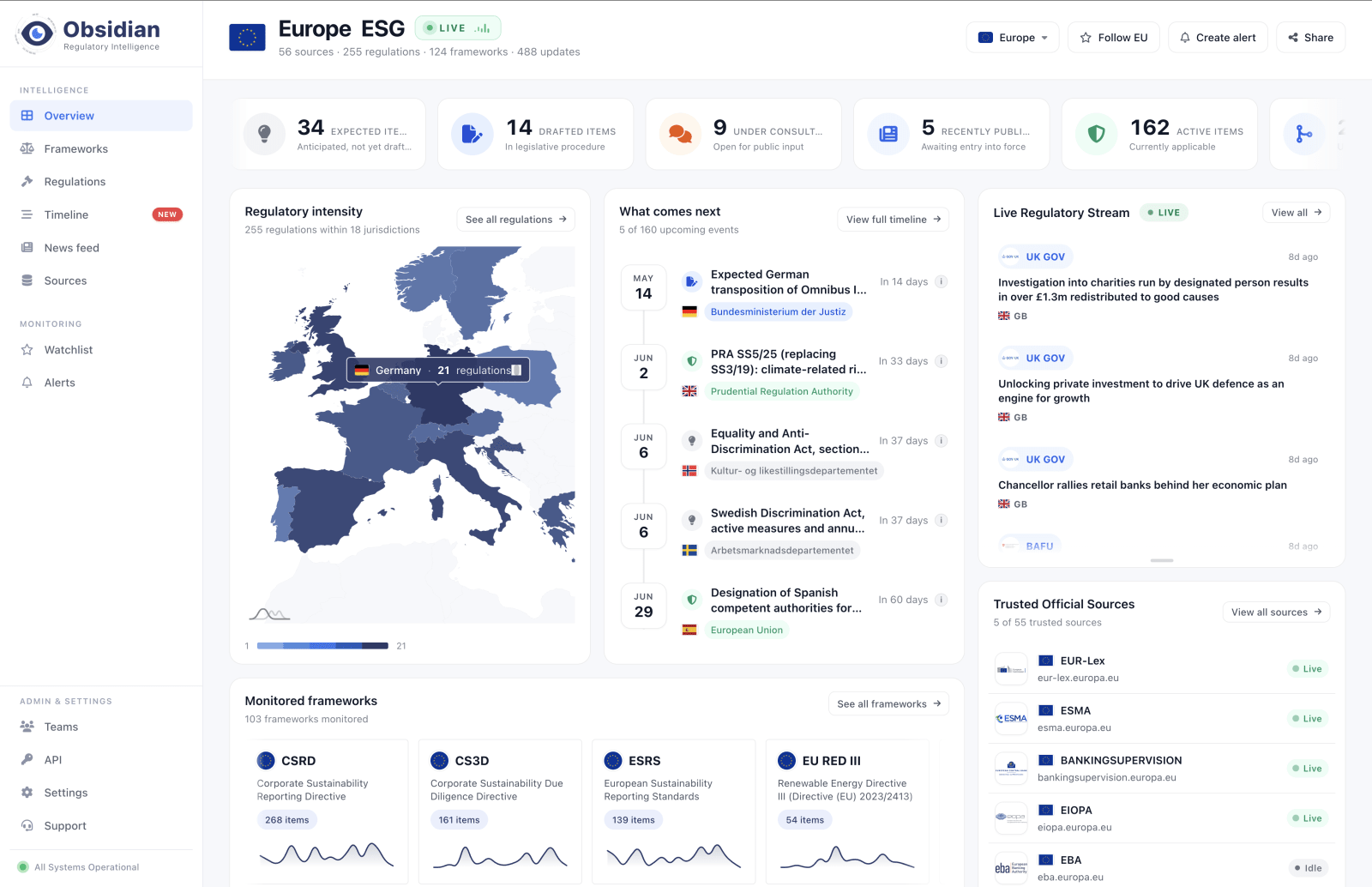Screen dimensions: 1372x887
Task: Click the European Union tag on Jun 29 event
Action: pos(746,631)
